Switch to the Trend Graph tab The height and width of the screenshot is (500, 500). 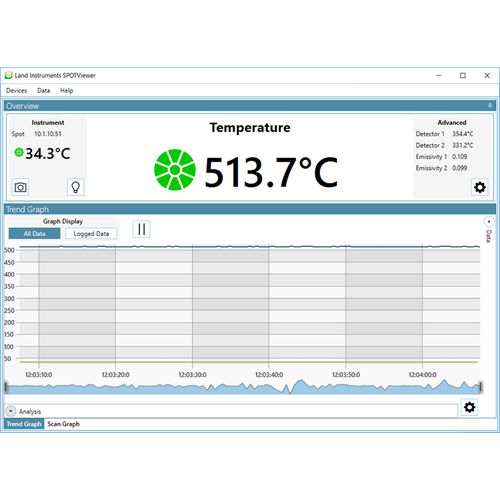click(24, 424)
